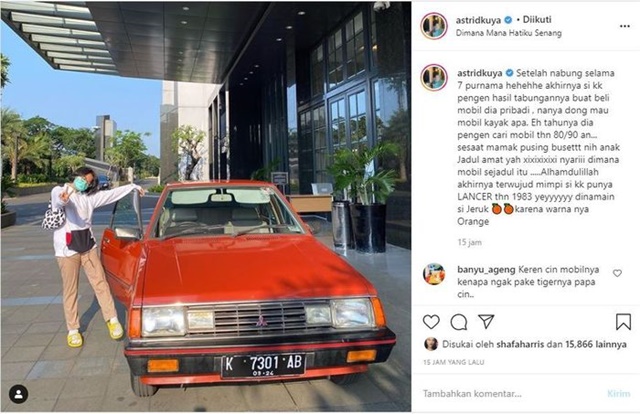Click astridkuya username in post header

(479, 20)
